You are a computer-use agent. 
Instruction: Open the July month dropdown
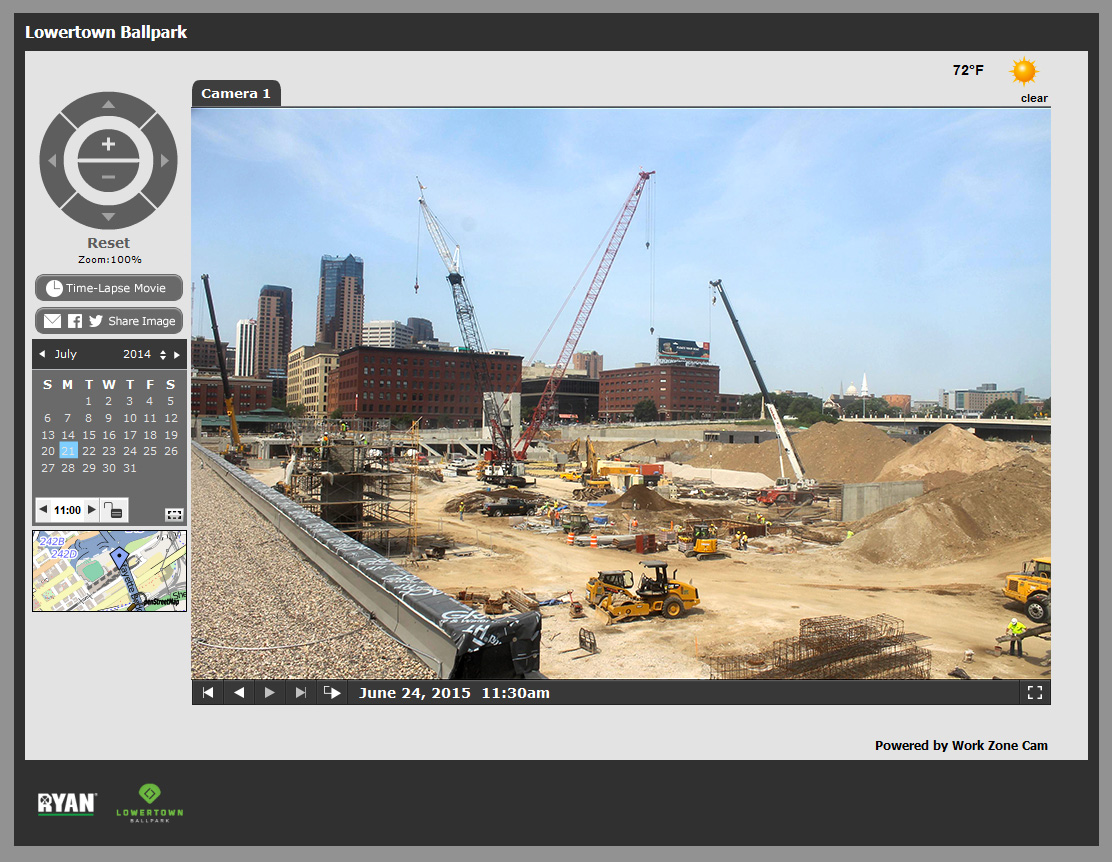[x=65, y=353]
